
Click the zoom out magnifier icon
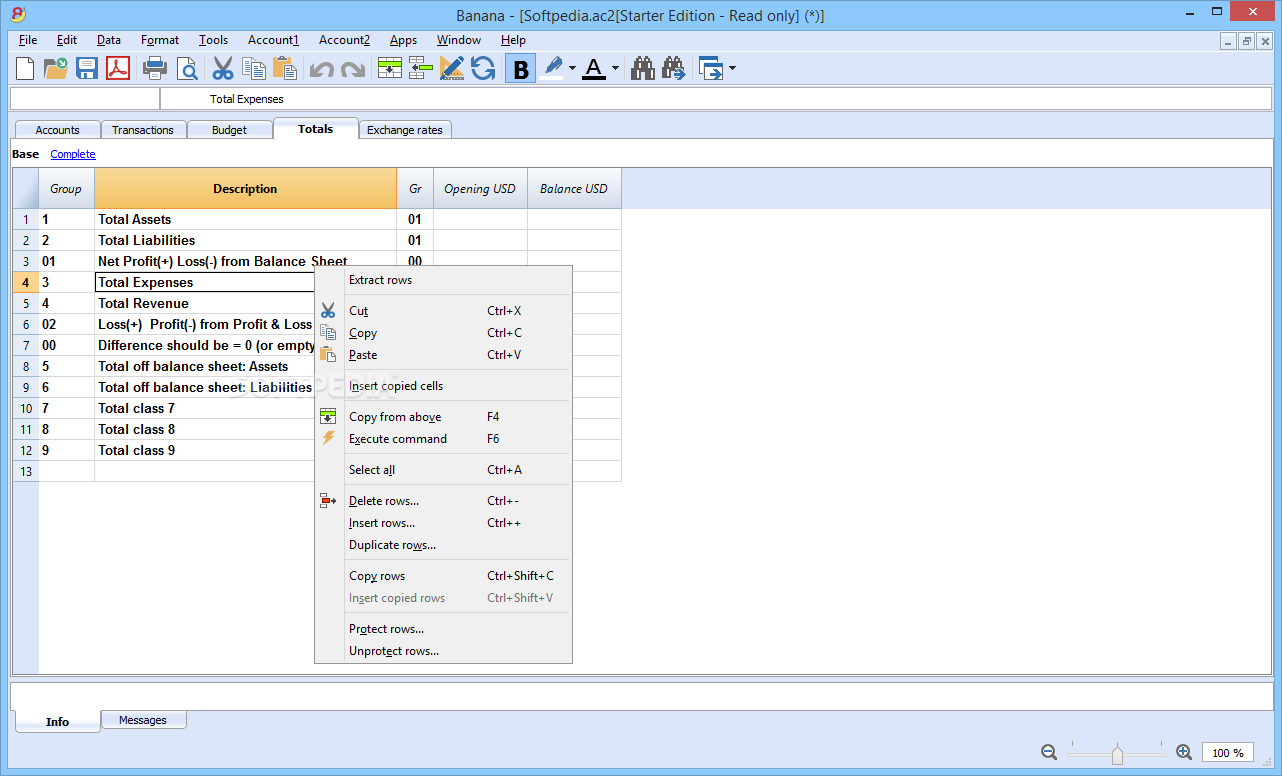pyautogui.click(x=1049, y=752)
